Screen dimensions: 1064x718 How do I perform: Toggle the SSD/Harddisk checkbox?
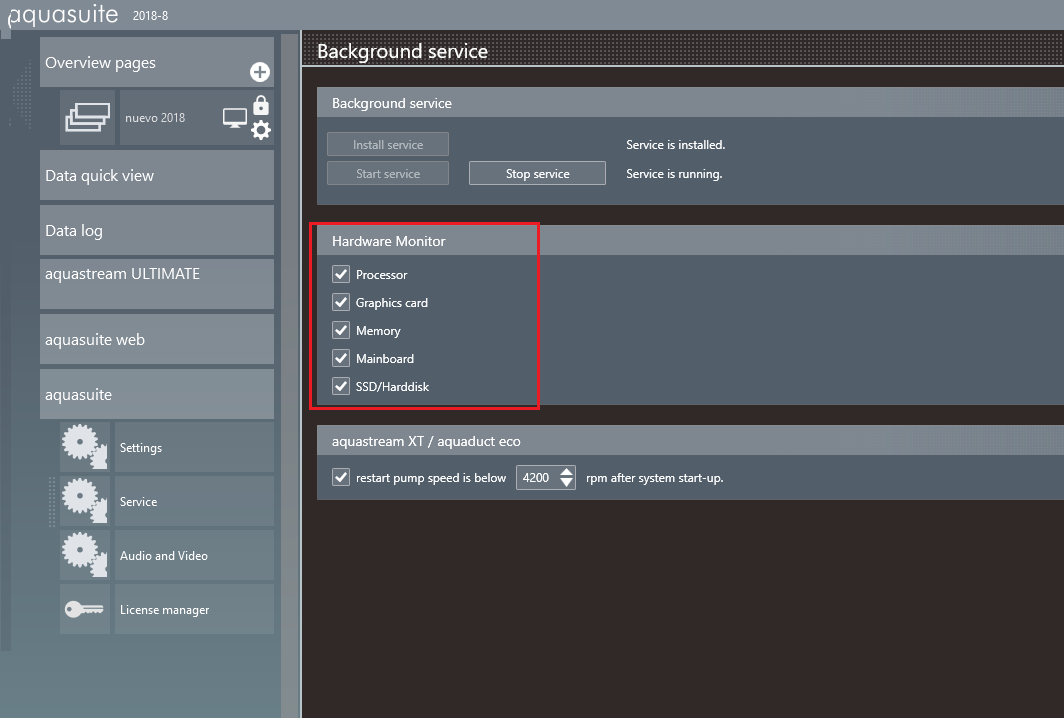pyautogui.click(x=341, y=386)
